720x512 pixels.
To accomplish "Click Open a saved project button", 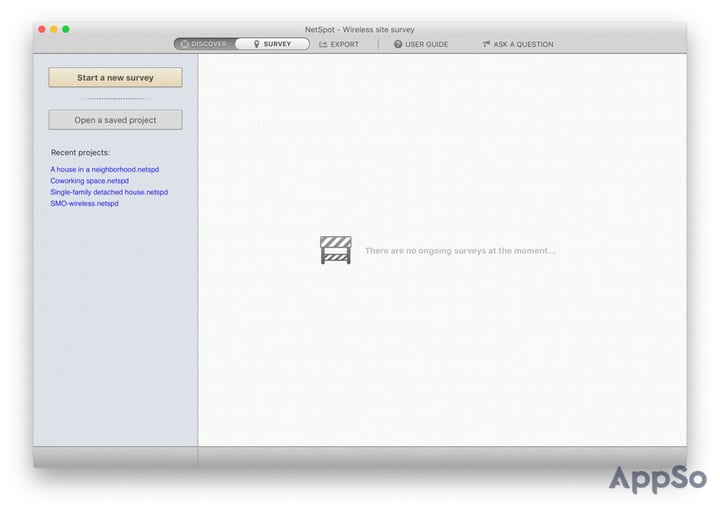I will pyautogui.click(x=115, y=120).
